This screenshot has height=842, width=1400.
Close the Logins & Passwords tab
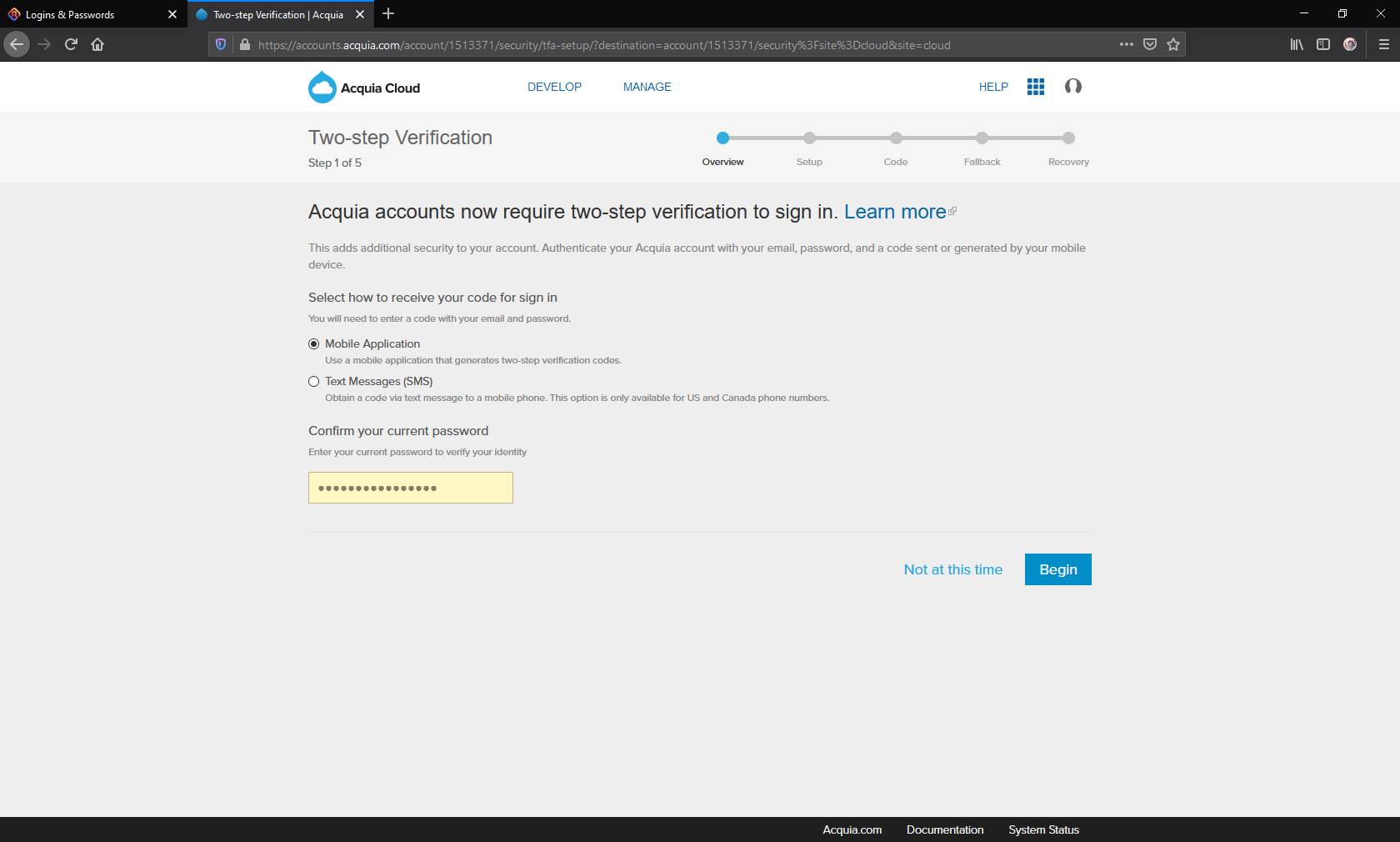coord(172,14)
